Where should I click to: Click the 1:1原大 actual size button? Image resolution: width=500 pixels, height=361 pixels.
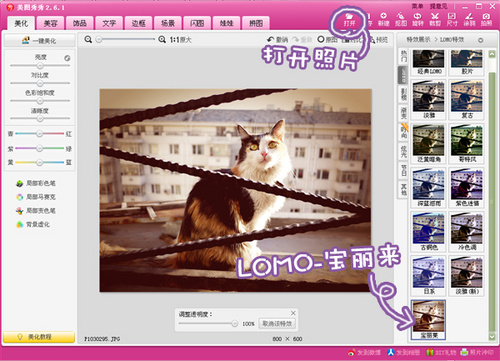180,40
